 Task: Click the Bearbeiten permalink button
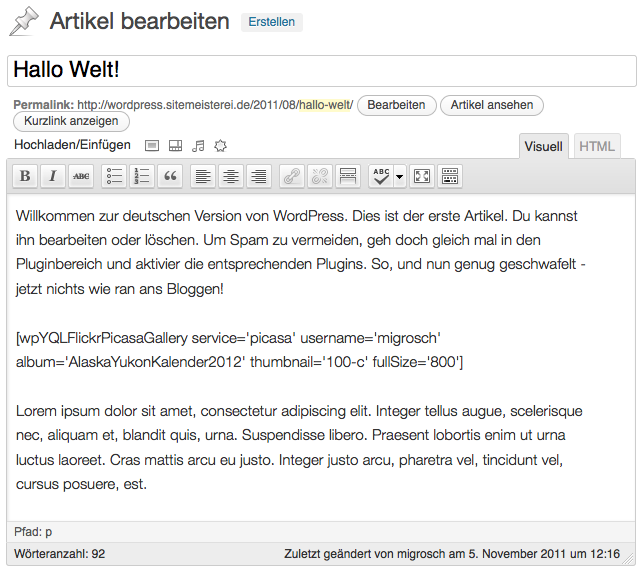[x=397, y=105]
